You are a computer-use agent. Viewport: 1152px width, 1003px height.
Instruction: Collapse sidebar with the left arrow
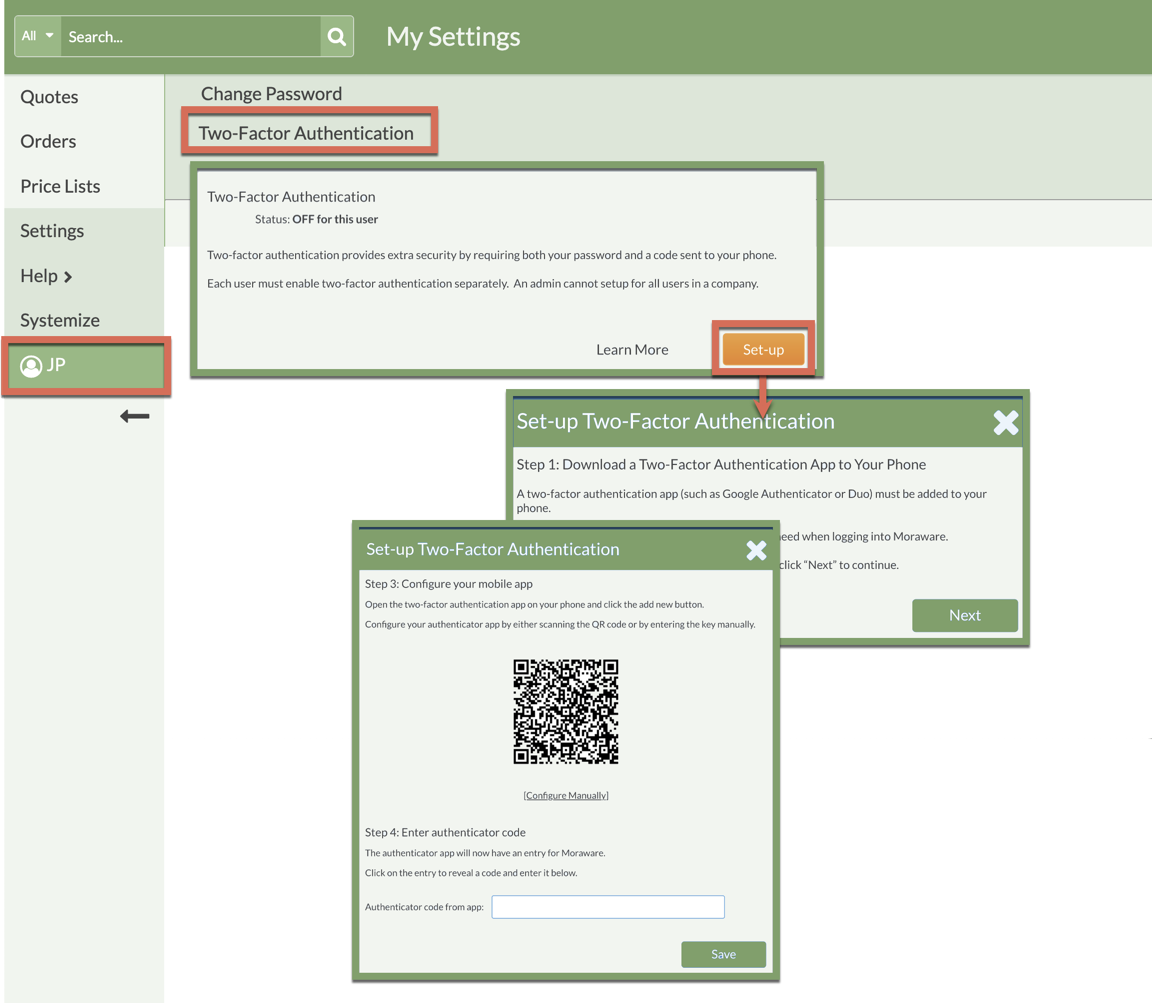pos(134,417)
